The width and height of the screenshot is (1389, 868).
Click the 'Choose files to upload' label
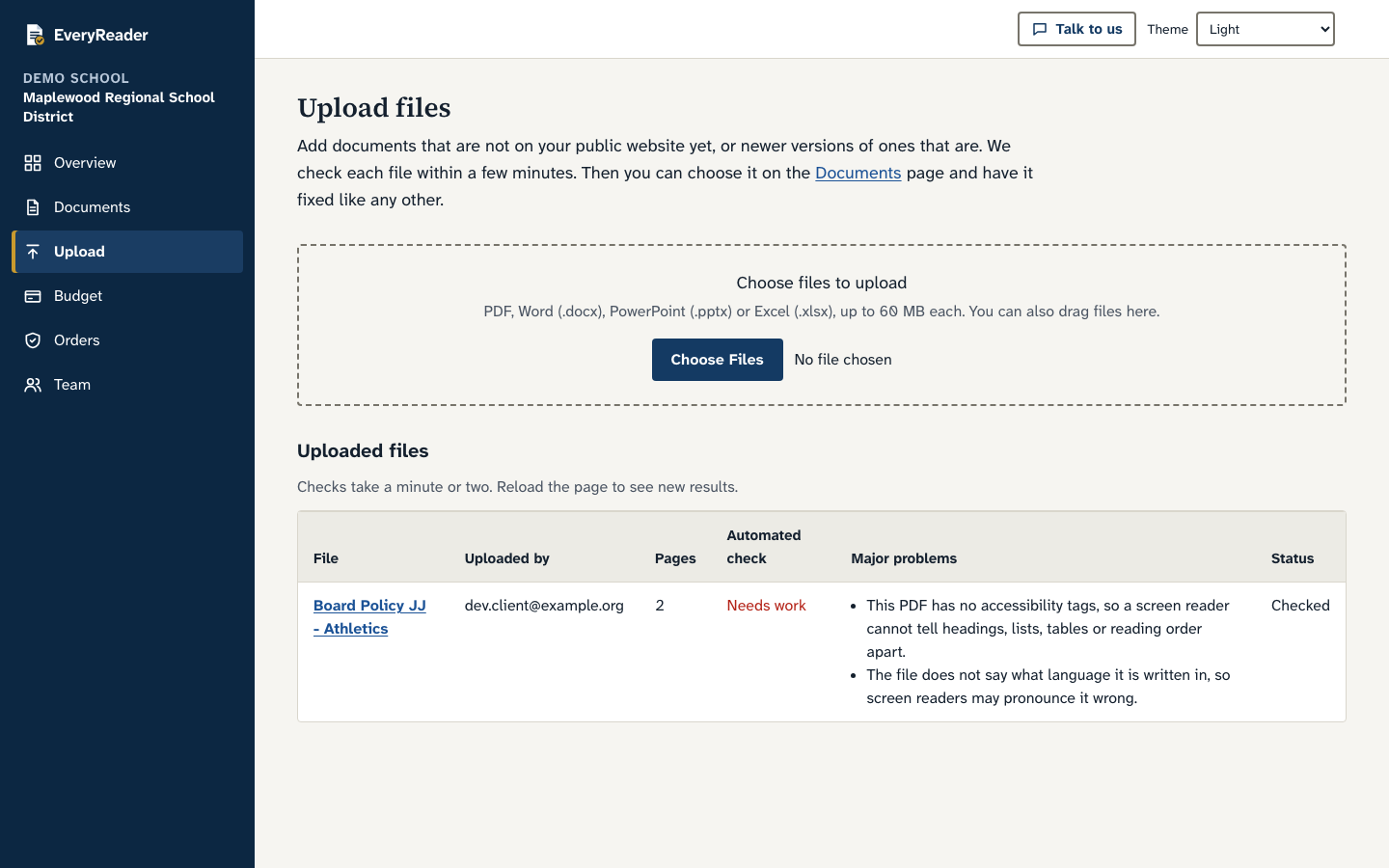click(822, 283)
